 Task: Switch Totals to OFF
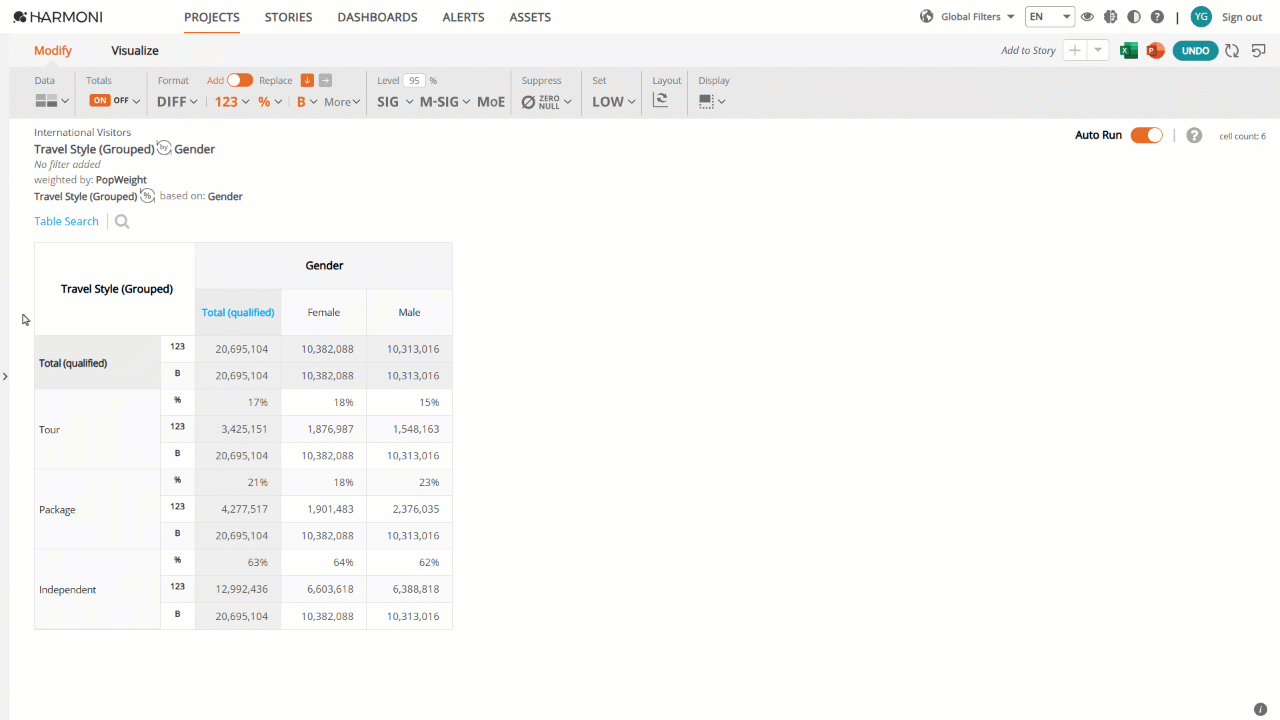click(121, 100)
